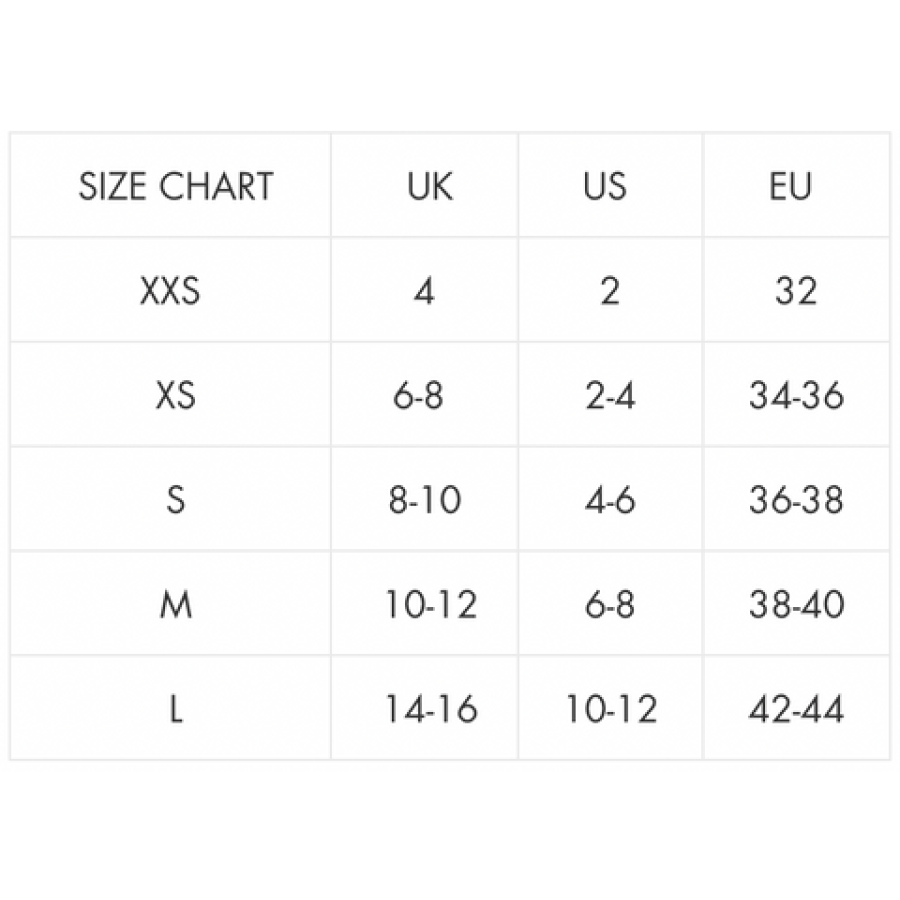Select EU 34-36 cell
Viewport: 900px width, 900px height.
tap(796, 397)
